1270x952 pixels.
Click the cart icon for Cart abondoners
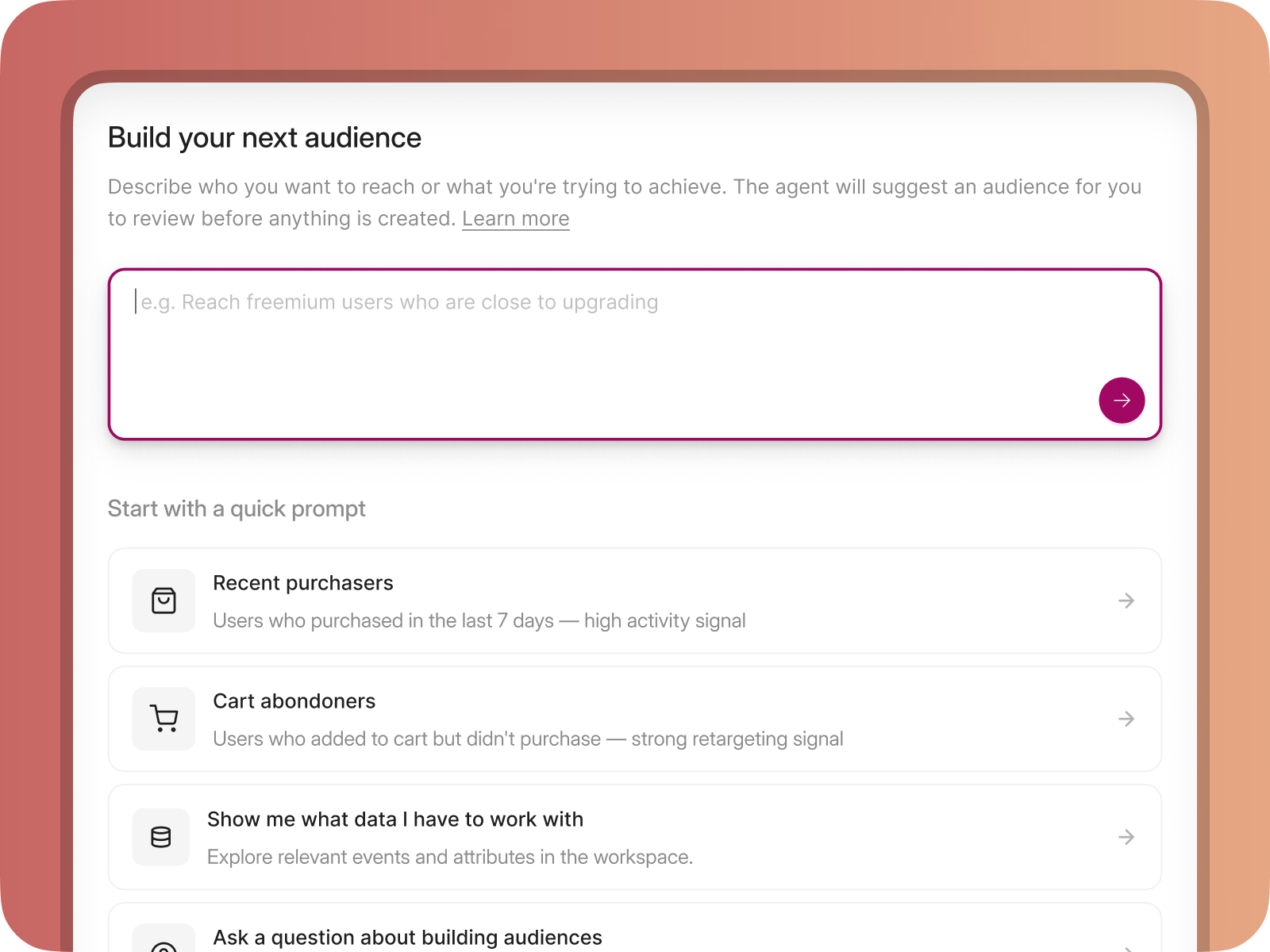click(x=164, y=719)
